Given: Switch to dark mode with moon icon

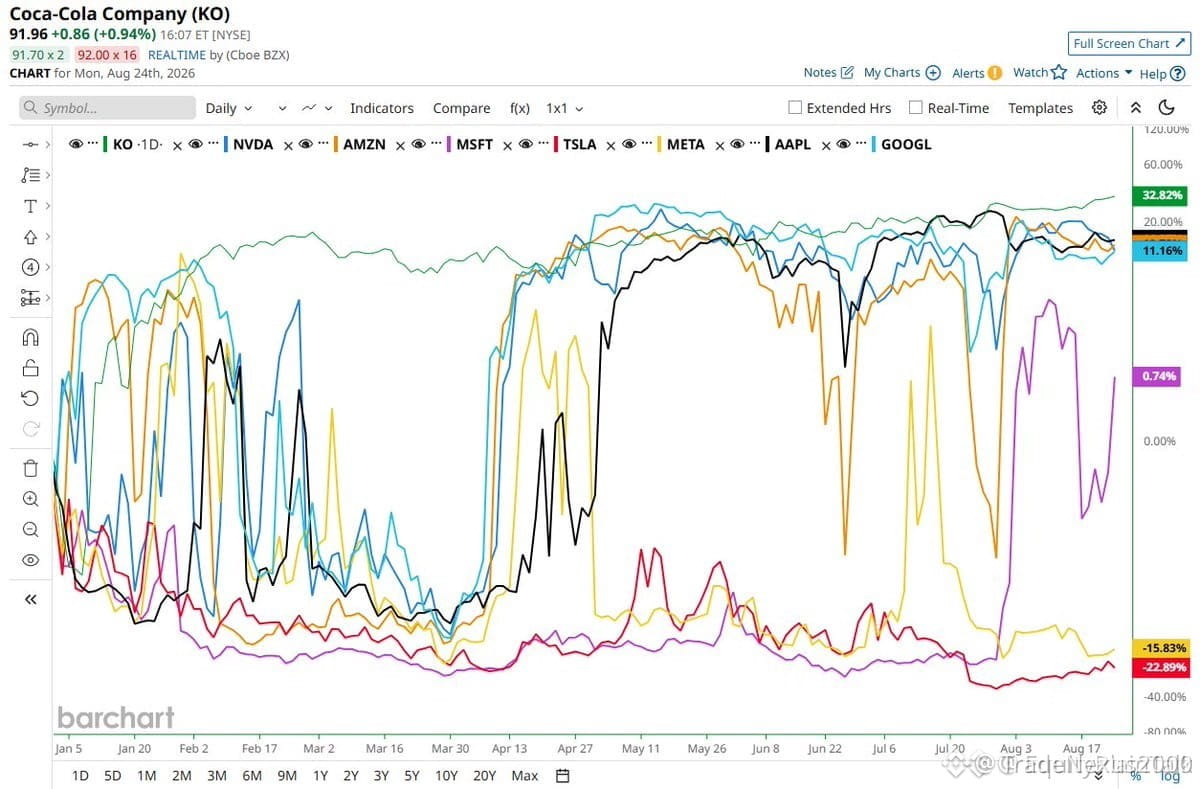Looking at the screenshot, I should click(x=1166, y=108).
